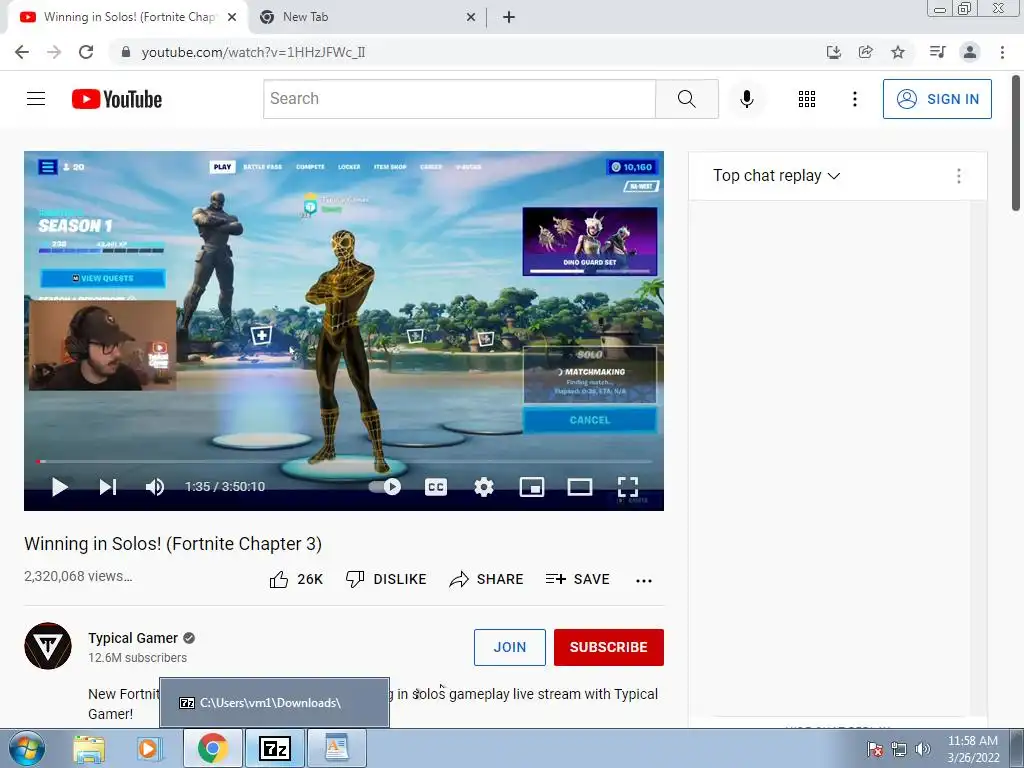Like the video (26K thumbs up)

296,579
